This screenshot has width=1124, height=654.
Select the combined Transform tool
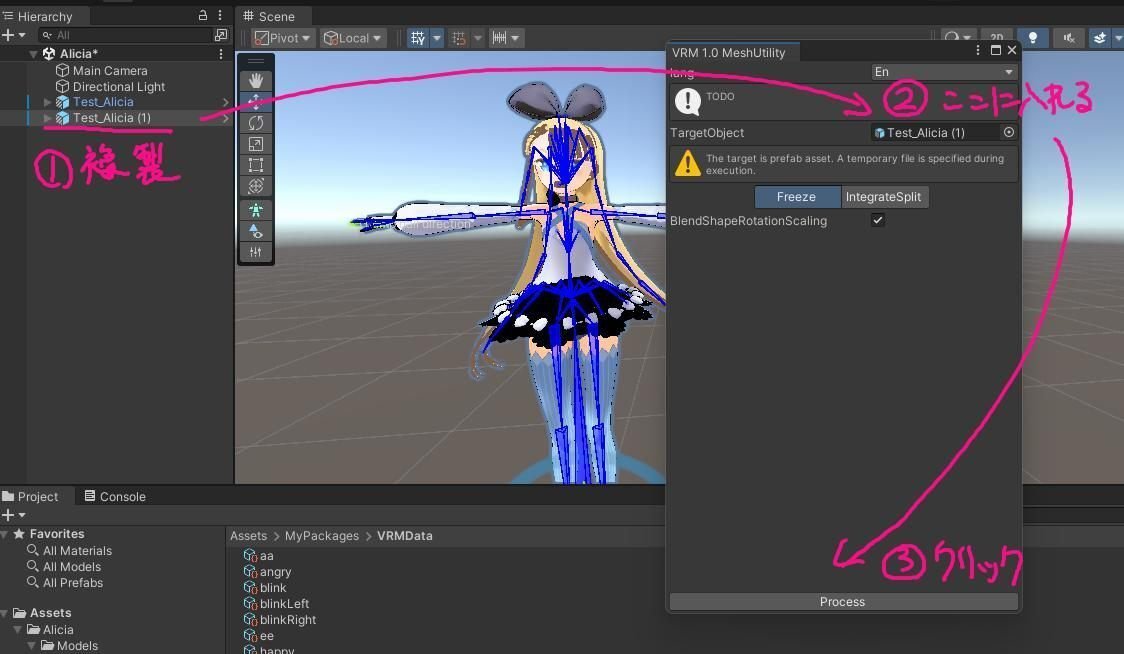tap(256, 186)
